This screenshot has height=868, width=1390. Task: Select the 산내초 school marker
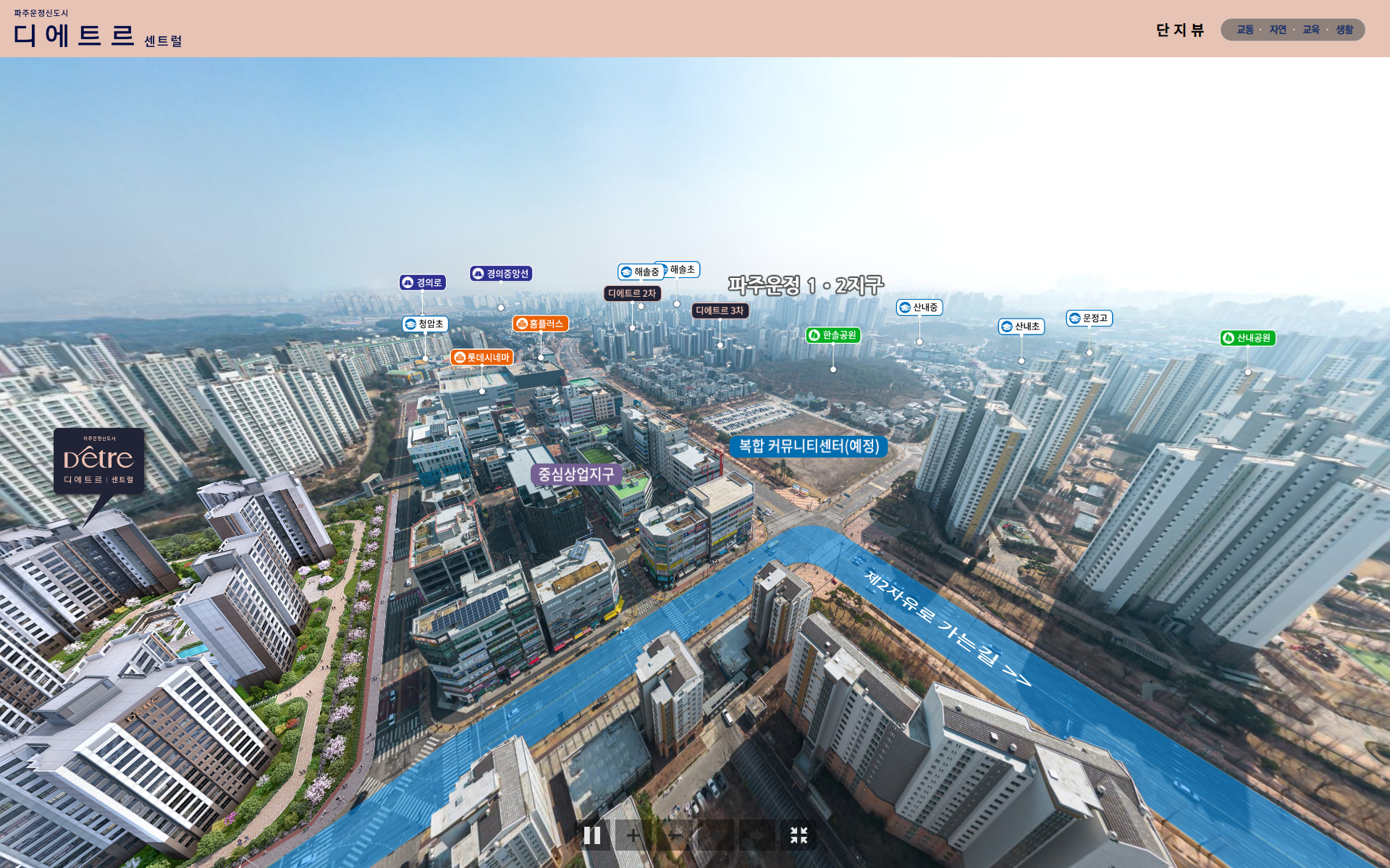pos(1022,326)
